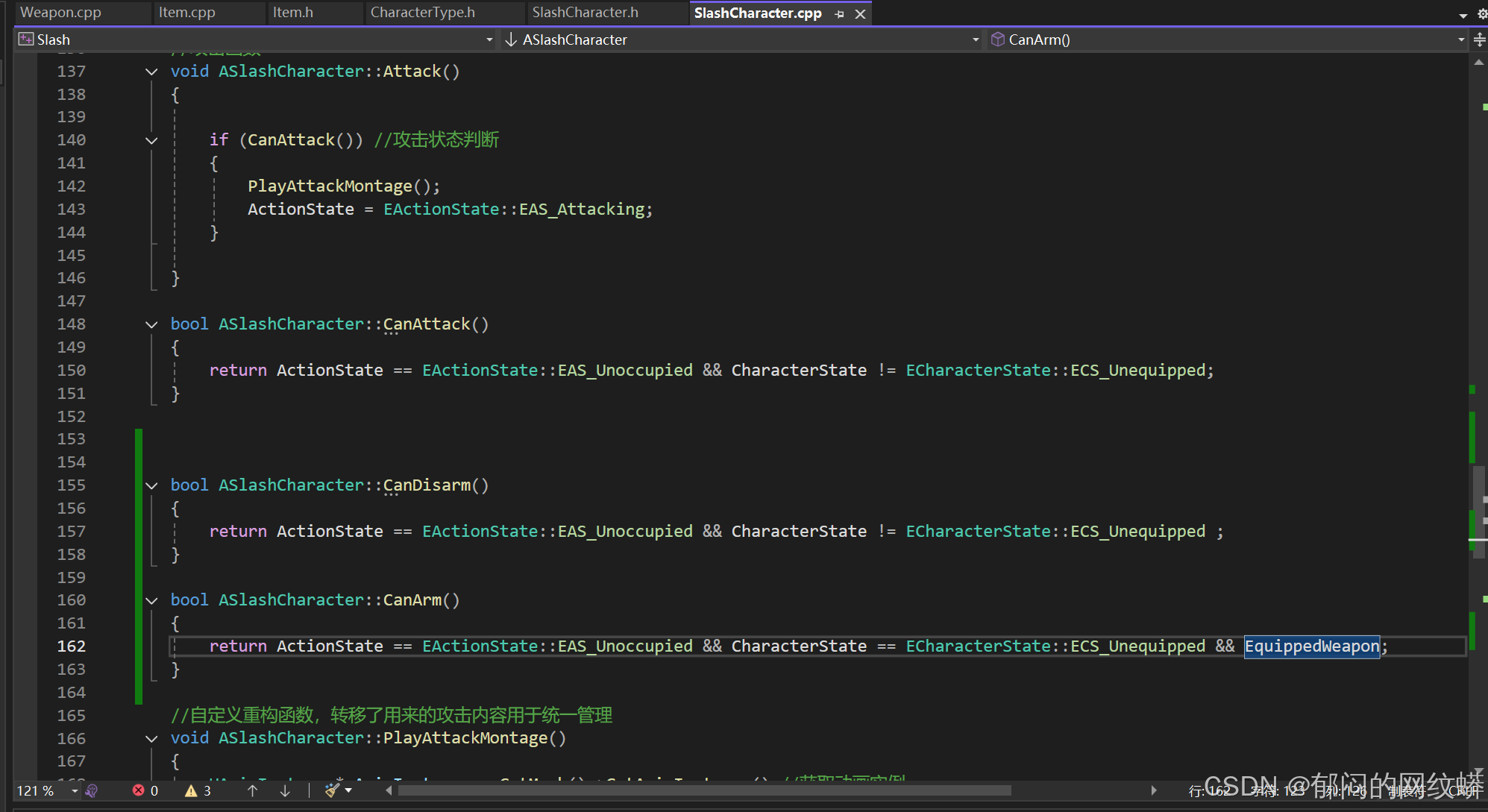
Task: Go to the previous issue arrow
Action: (x=253, y=791)
